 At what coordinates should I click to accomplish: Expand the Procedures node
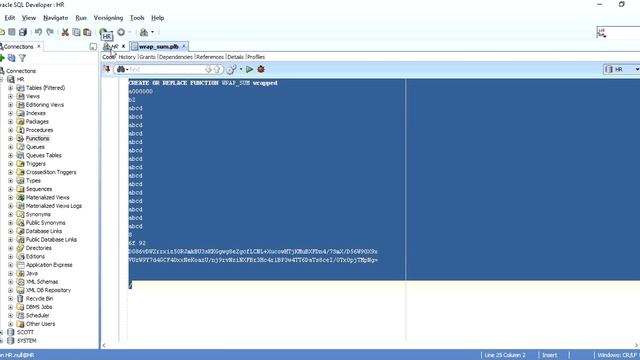[x=11, y=130]
